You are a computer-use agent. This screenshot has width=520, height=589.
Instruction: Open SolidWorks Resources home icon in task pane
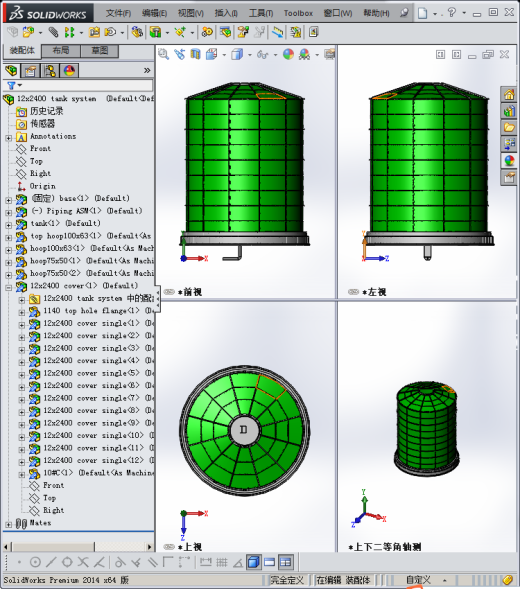click(x=509, y=94)
